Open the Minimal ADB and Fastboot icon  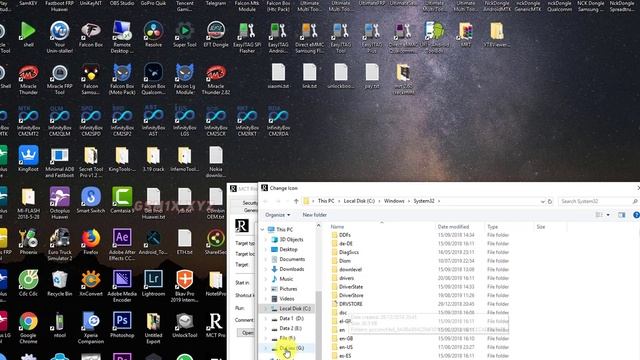click(60, 162)
